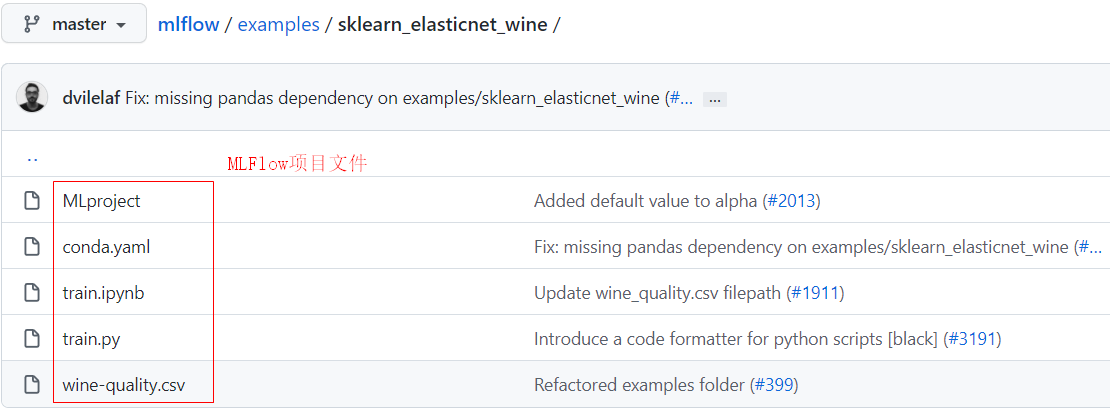Open the train.py script
The width and height of the screenshot is (1110, 411).
(x=91, y=339)
